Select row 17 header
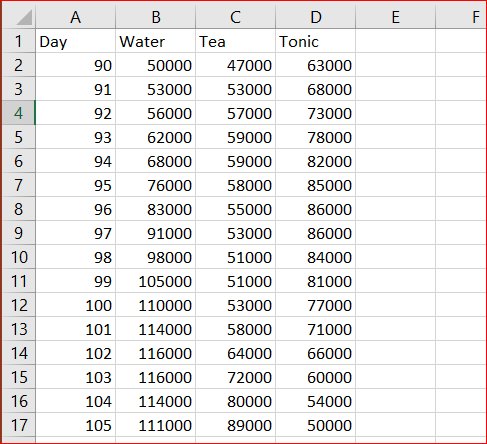Image resolution: width=487 pixels, height=444 pixels. [x=19, y=425]
